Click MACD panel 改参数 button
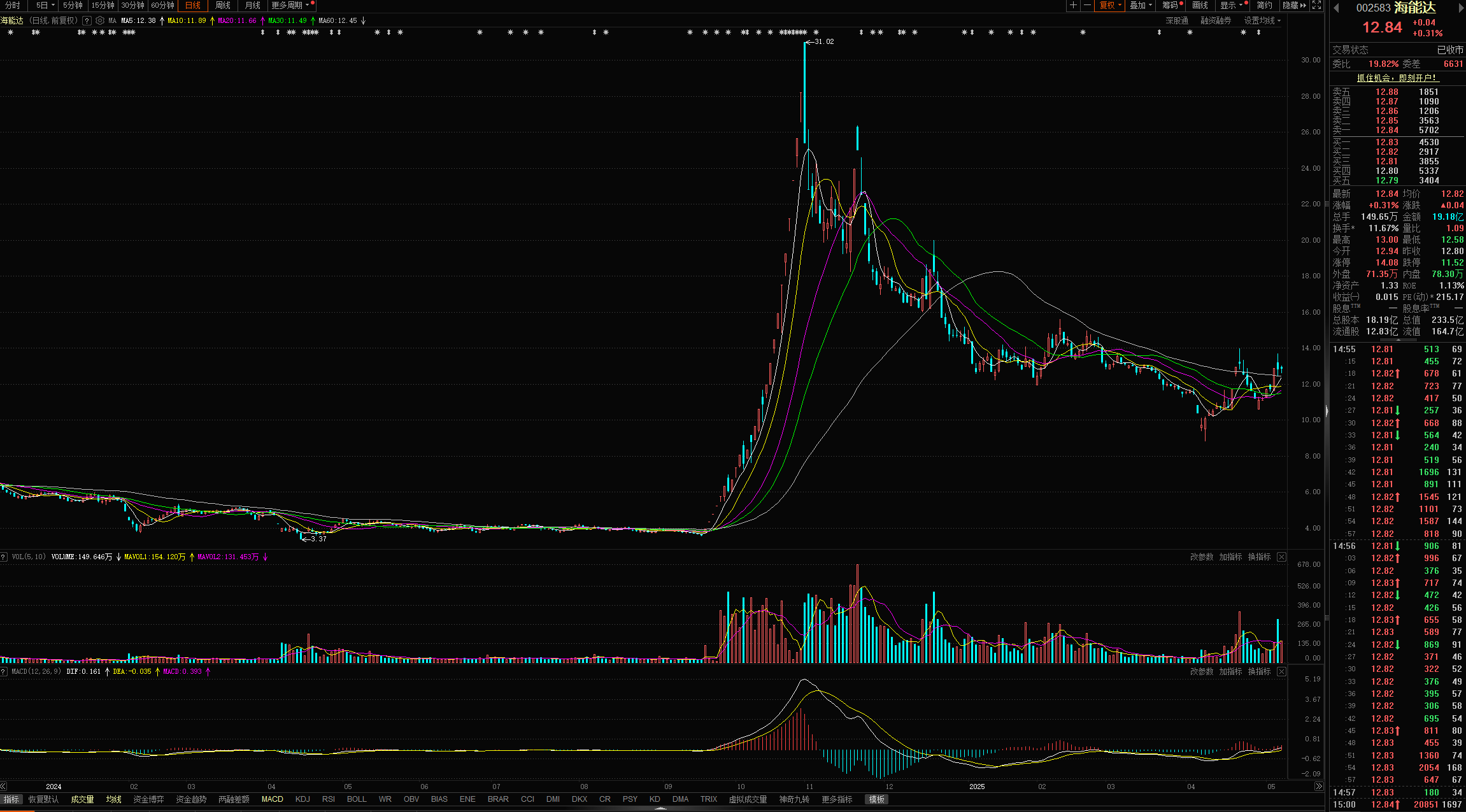The height and width of the screenshot is (812, 1466). (1202, 671)
